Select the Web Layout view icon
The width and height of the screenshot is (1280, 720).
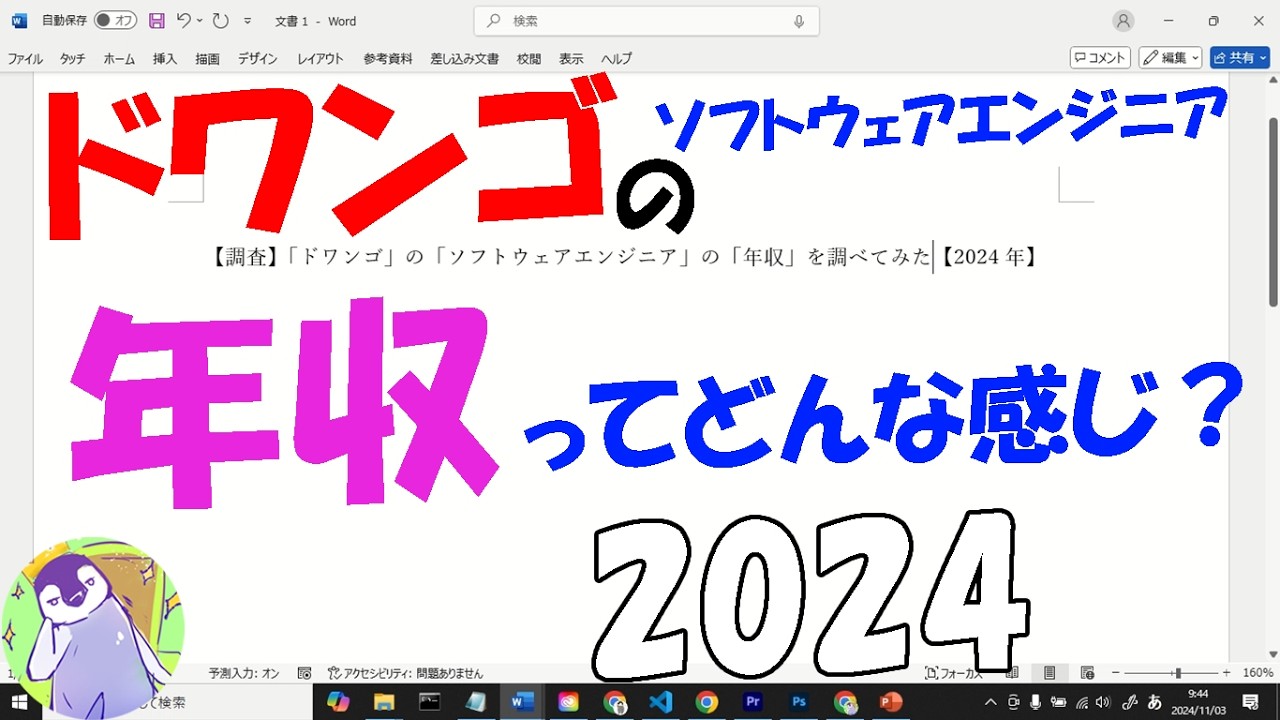(1088, 673)
